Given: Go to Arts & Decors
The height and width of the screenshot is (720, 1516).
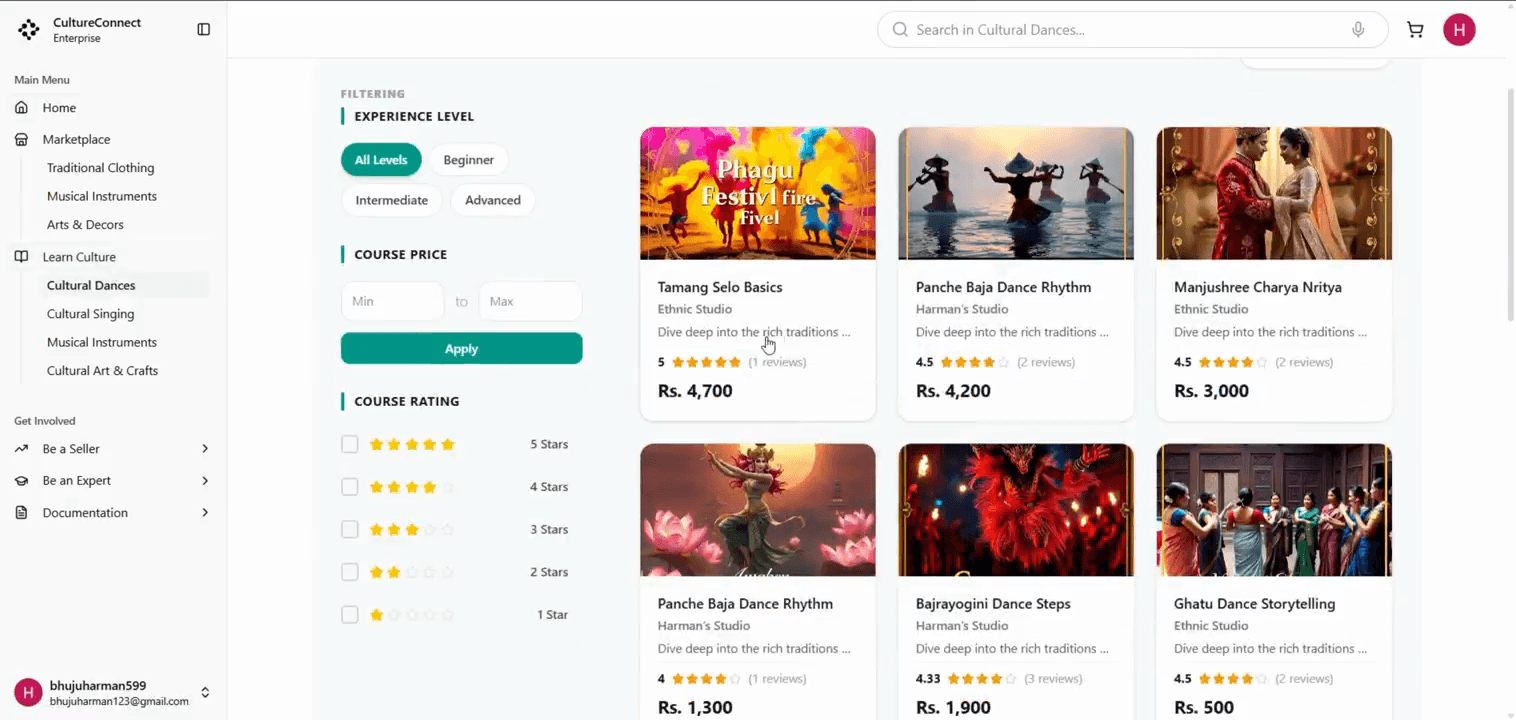Looking at the screenshot, I should point(85,225).
